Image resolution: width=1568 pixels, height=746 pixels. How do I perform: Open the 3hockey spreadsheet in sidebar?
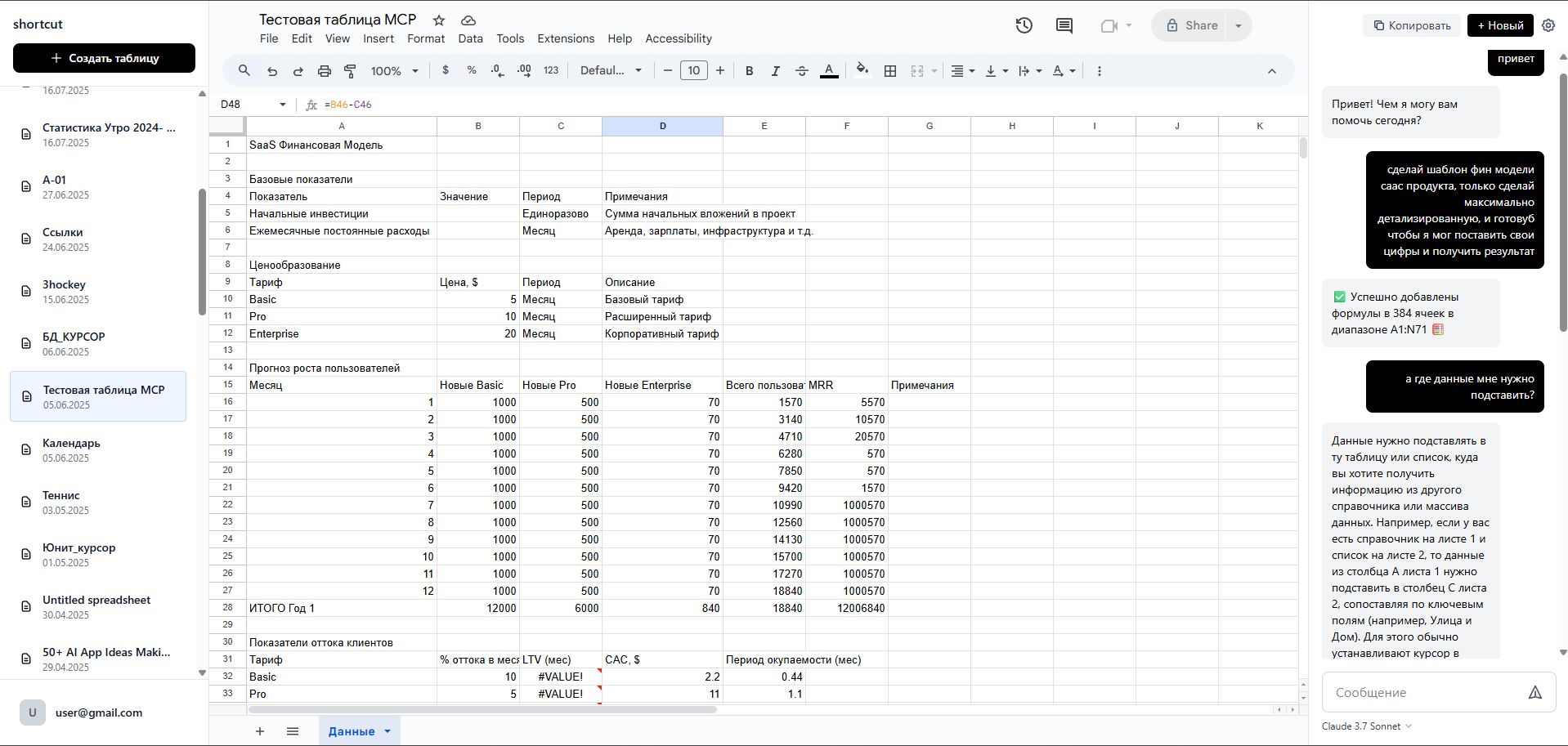click(x=98, y=291)
